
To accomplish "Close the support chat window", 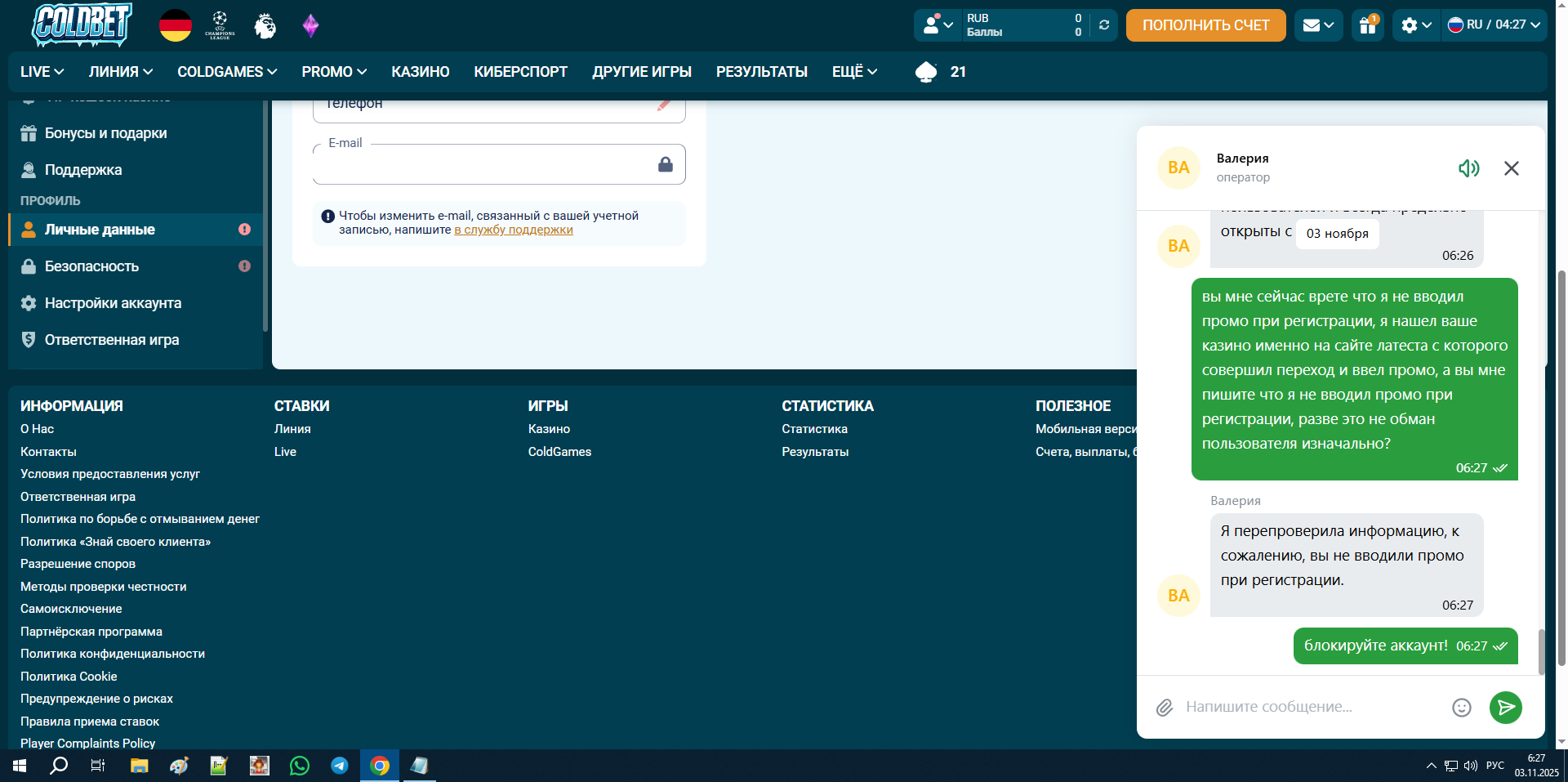I will click(1511, 168).
